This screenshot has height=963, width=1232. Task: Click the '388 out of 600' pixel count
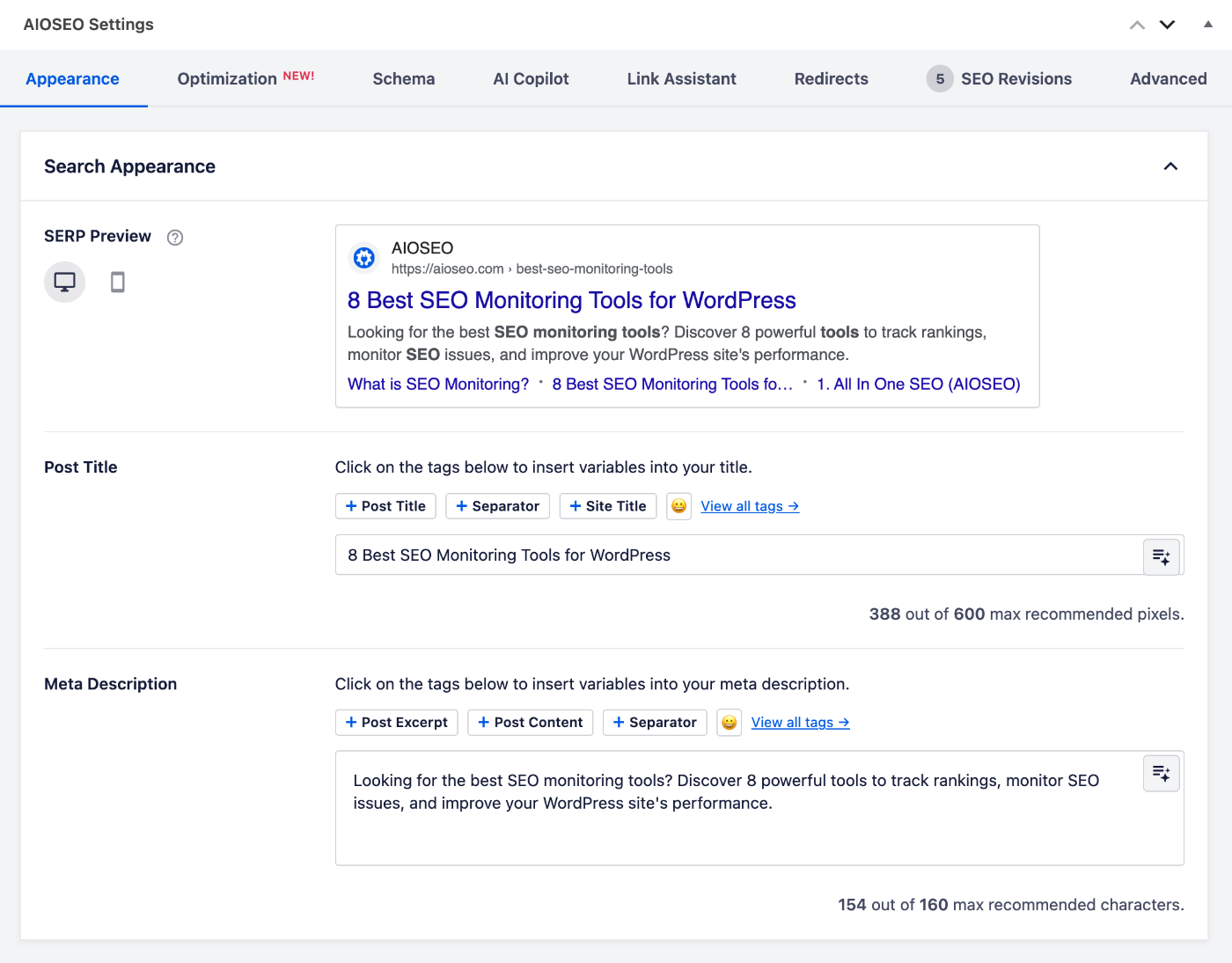(1027, 614)
